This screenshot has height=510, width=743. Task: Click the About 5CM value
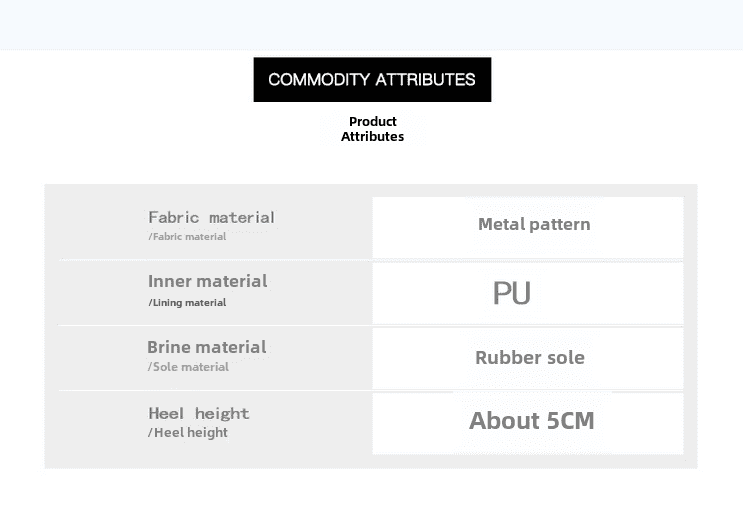pyautogui.click(x=531, y=421)
